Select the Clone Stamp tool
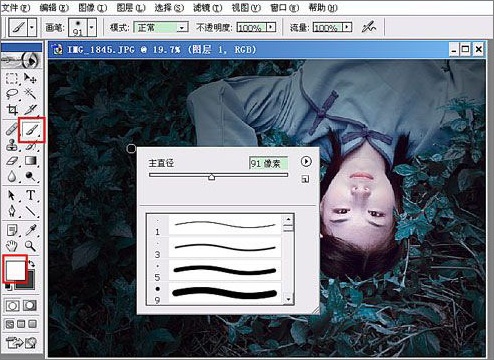This screenshot has width=494, height=360. (12, 145)
